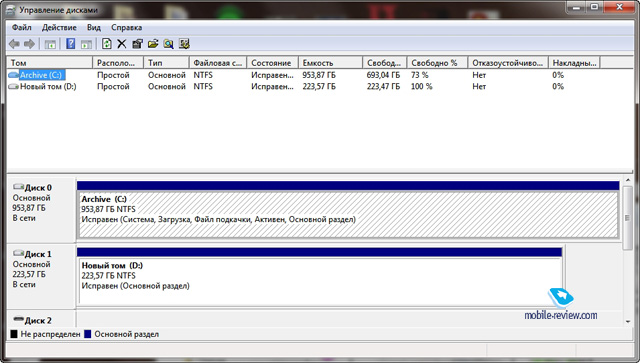
Task: Click the Explore magnifier toolbar icon
Action: (x=168, y=44)
